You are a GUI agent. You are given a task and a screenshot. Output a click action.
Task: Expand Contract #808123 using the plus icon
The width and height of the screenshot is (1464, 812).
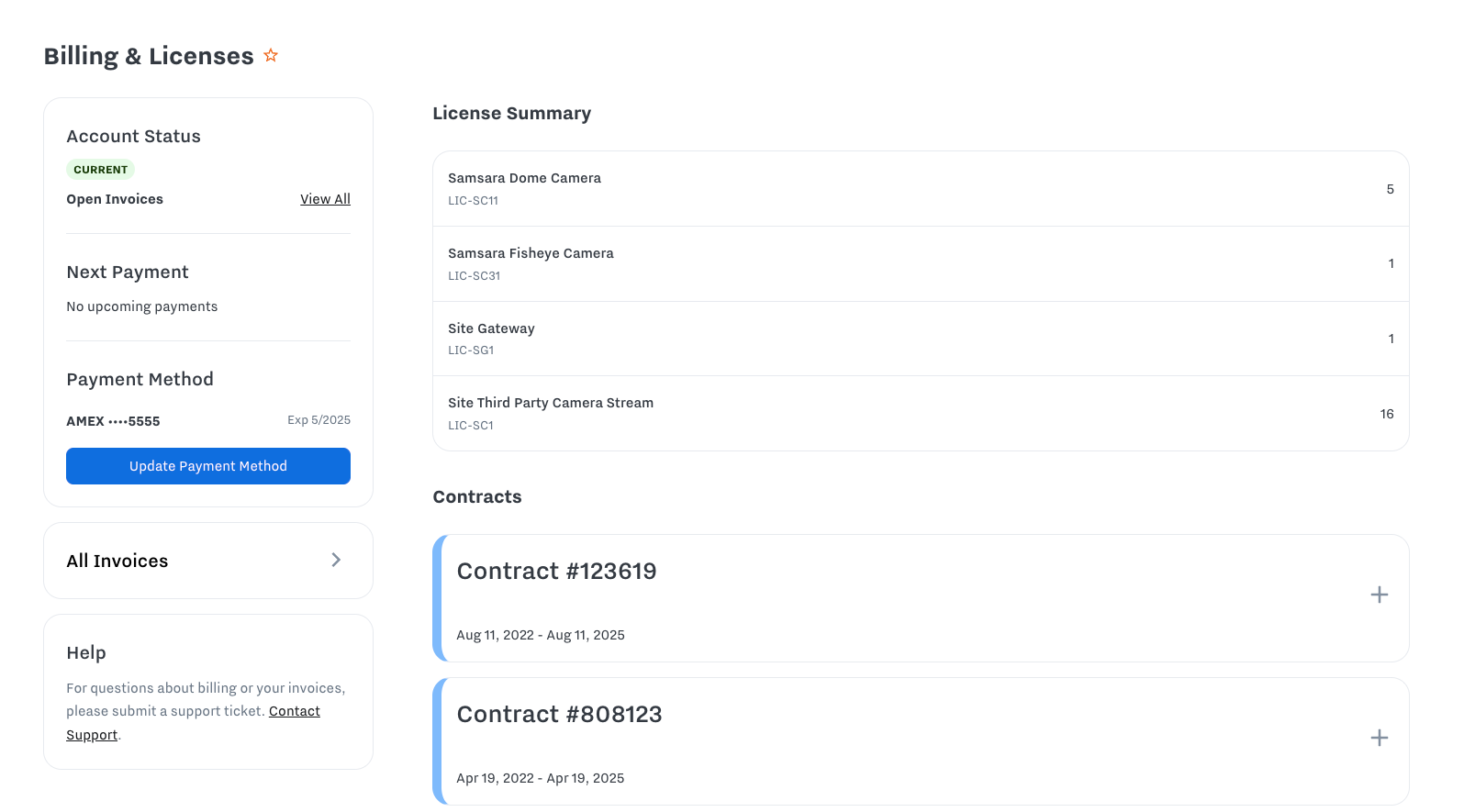[1378, 737]
